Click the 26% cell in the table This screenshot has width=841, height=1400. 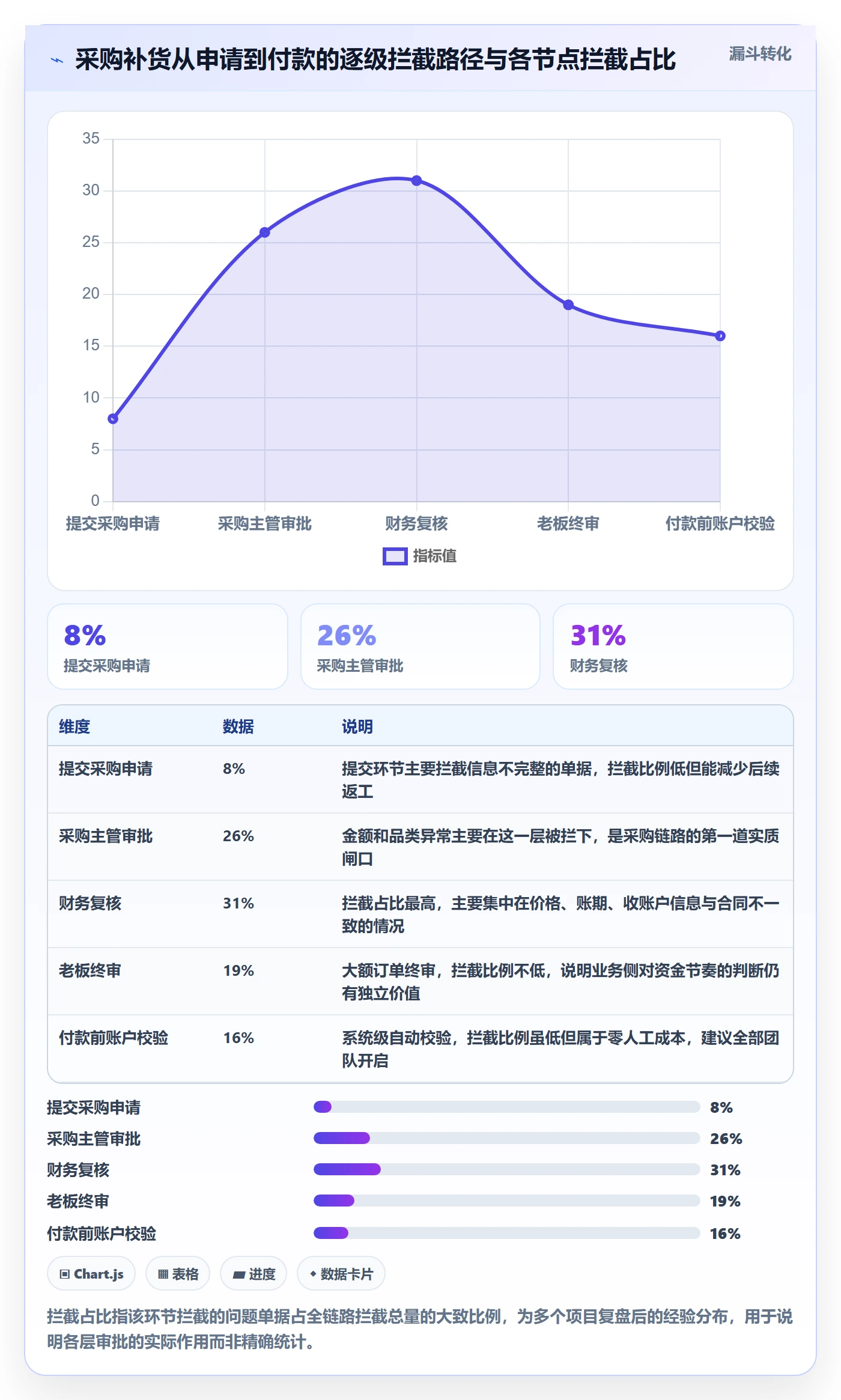pos(238,836)
